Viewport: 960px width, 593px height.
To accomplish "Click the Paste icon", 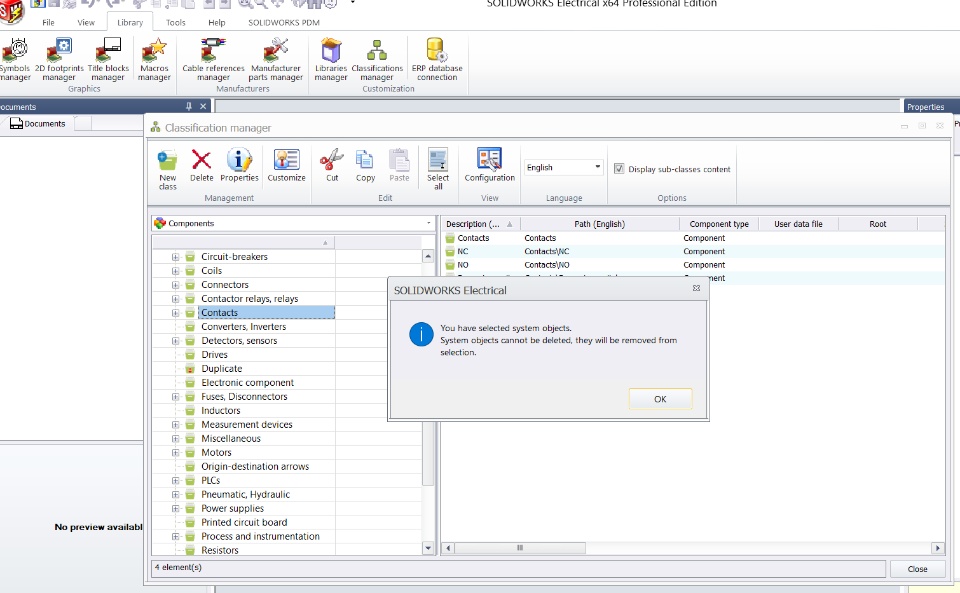I will coord(399,165).
